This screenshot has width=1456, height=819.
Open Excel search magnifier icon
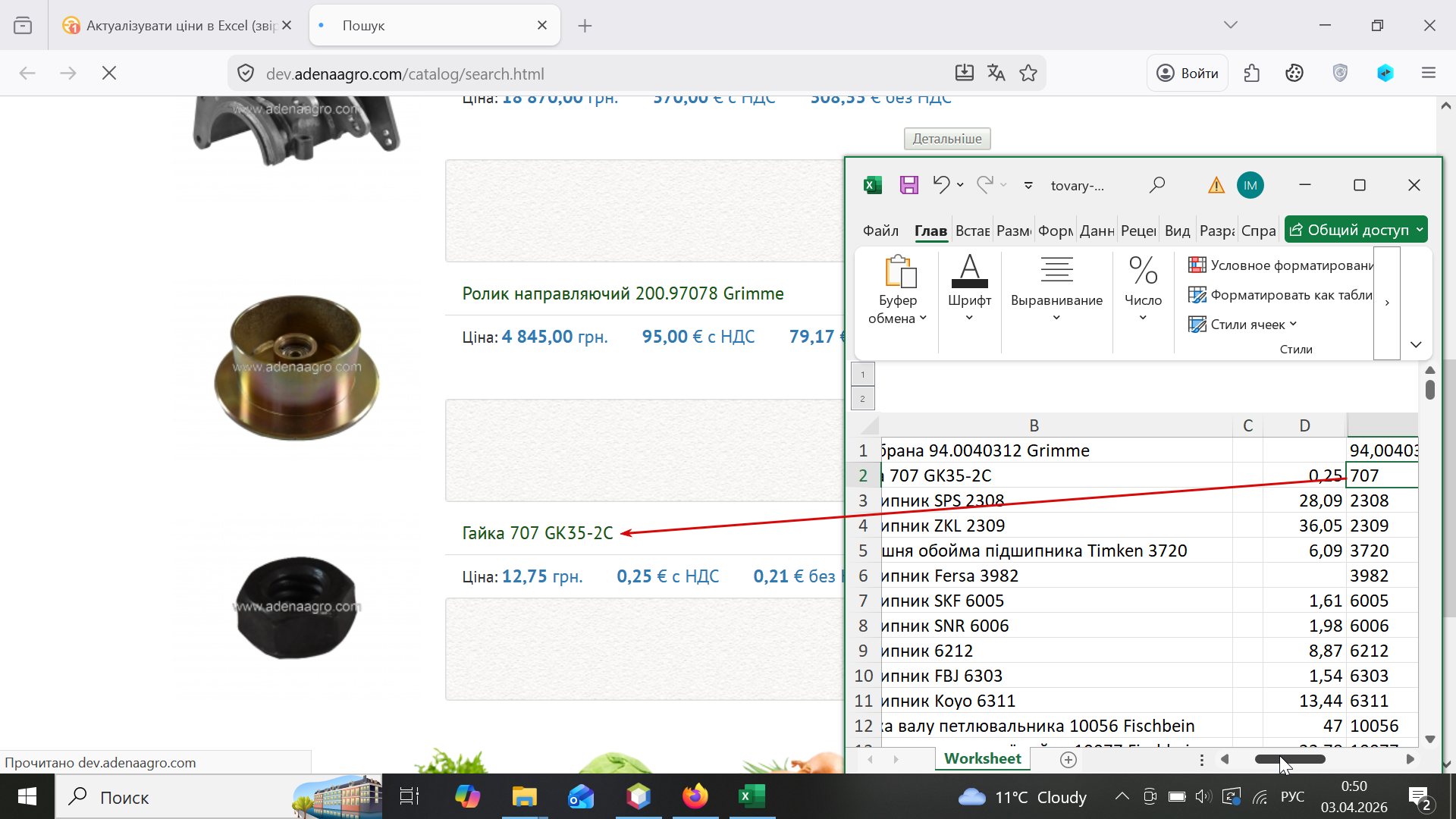point(1157,185)
